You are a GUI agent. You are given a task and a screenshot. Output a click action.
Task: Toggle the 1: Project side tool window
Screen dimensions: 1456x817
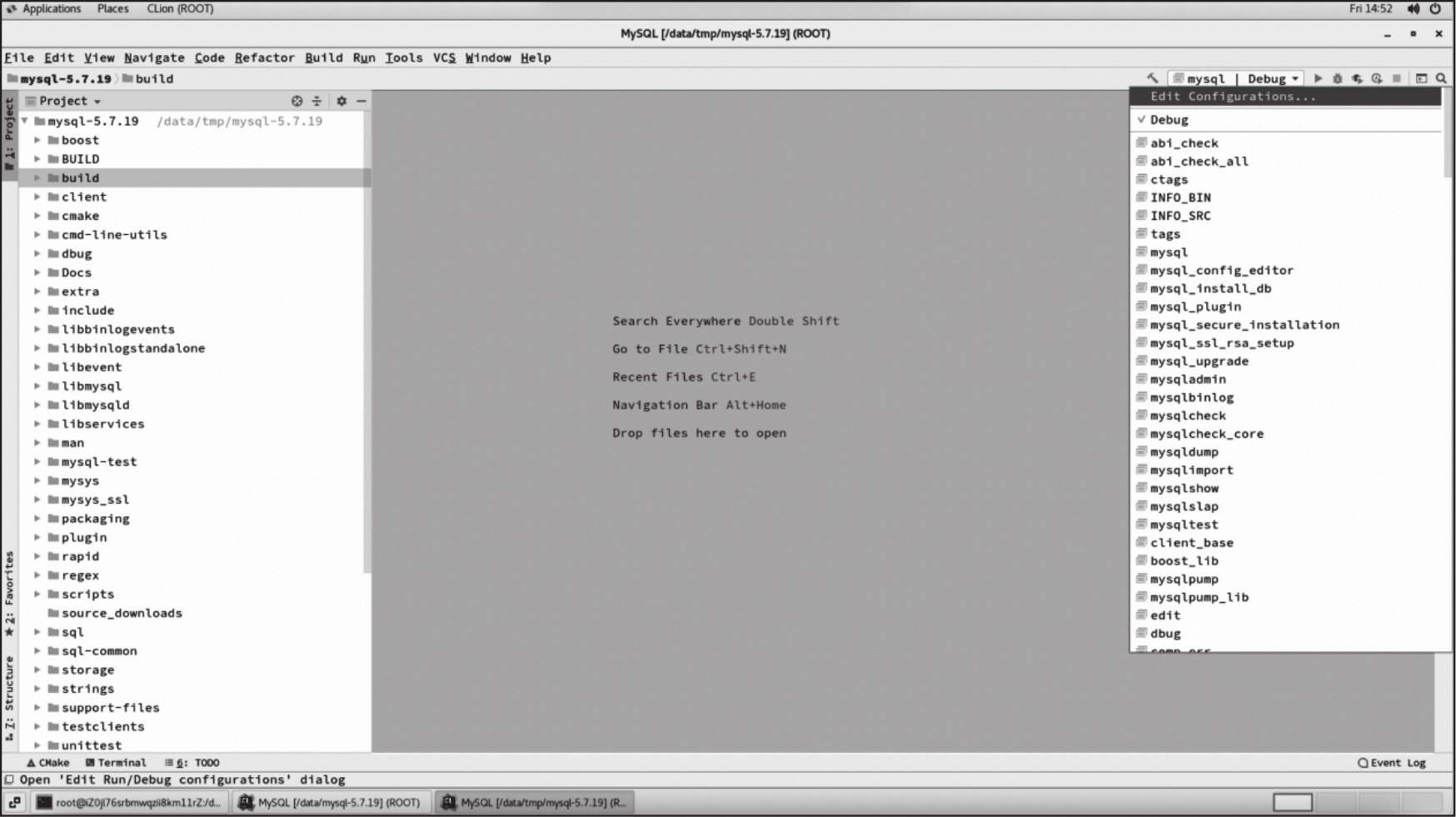coord(9,133)
